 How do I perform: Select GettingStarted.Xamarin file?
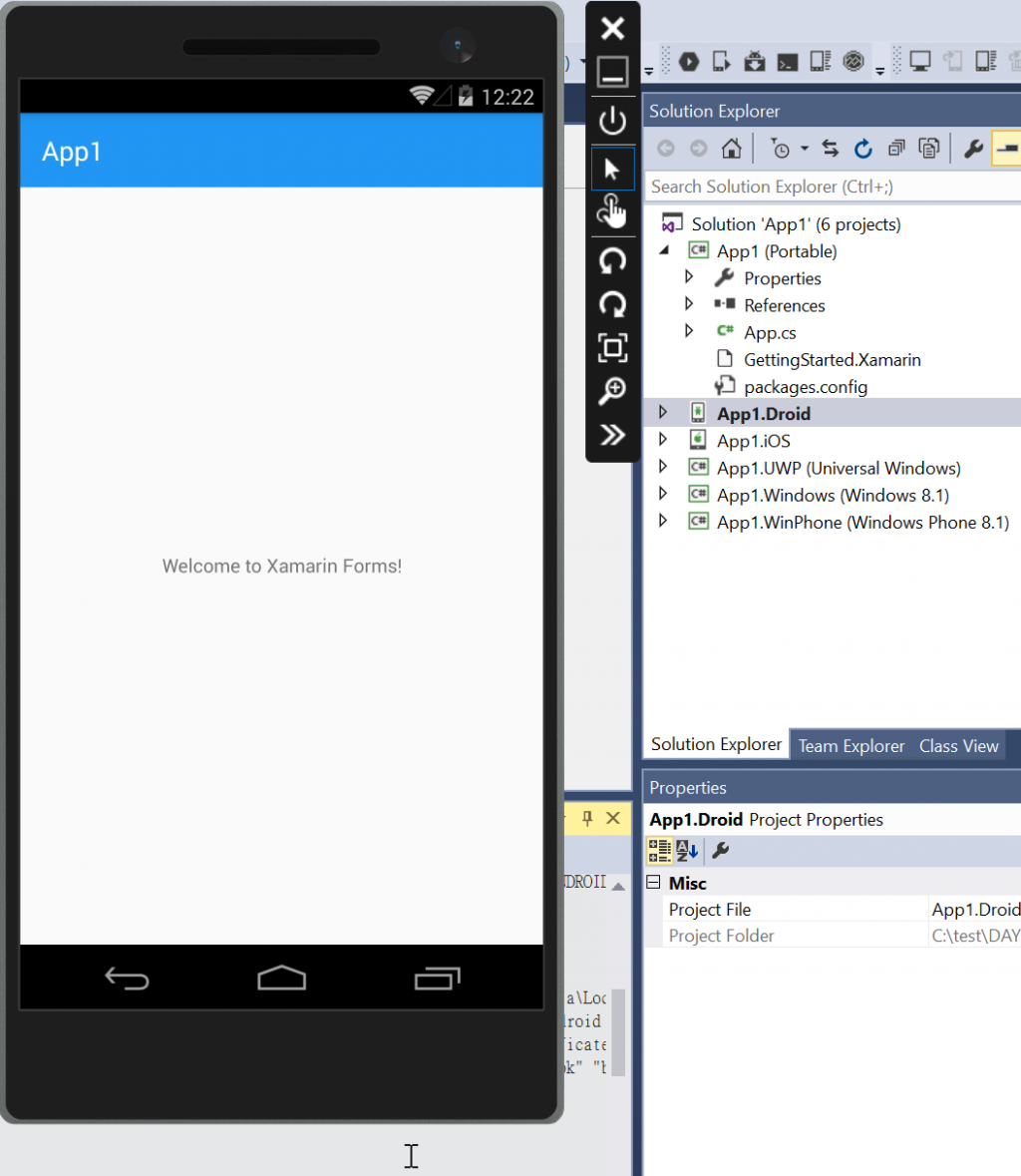[x=833, y=360]
